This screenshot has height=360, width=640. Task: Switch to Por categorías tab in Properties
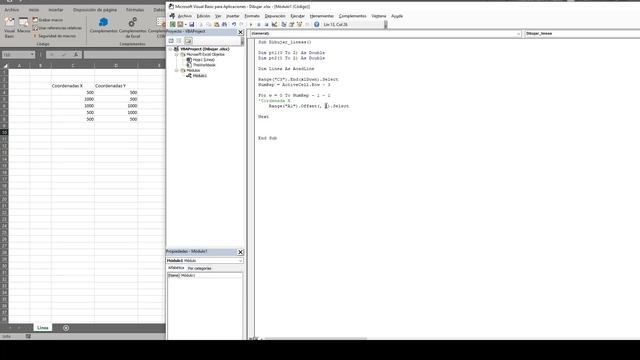tap(200, 268)
